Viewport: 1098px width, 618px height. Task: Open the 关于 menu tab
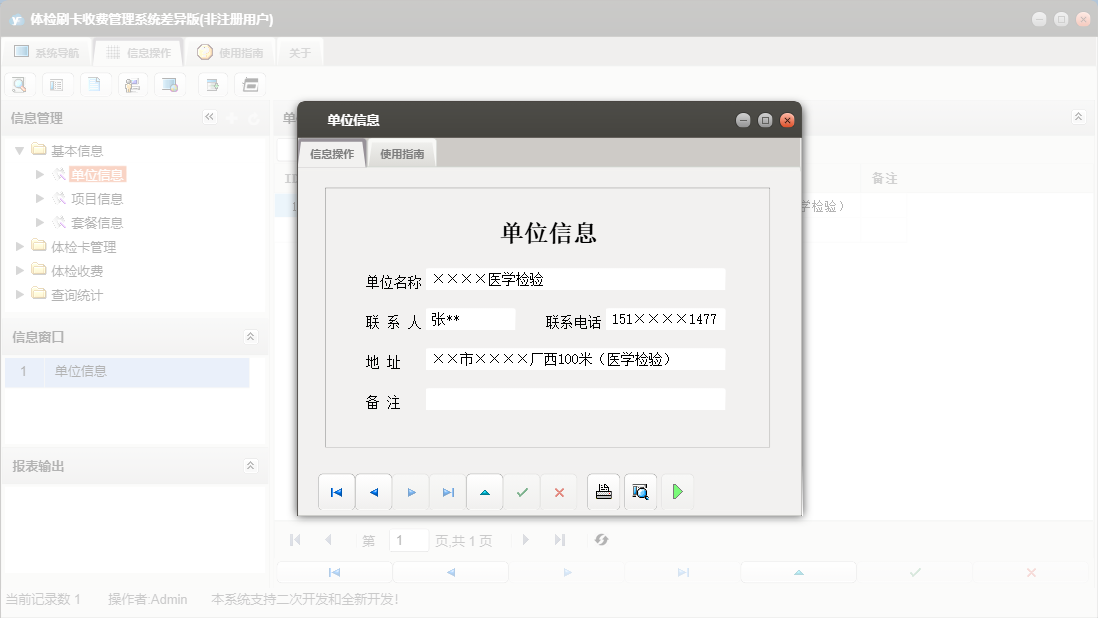[x=299, y=51]
